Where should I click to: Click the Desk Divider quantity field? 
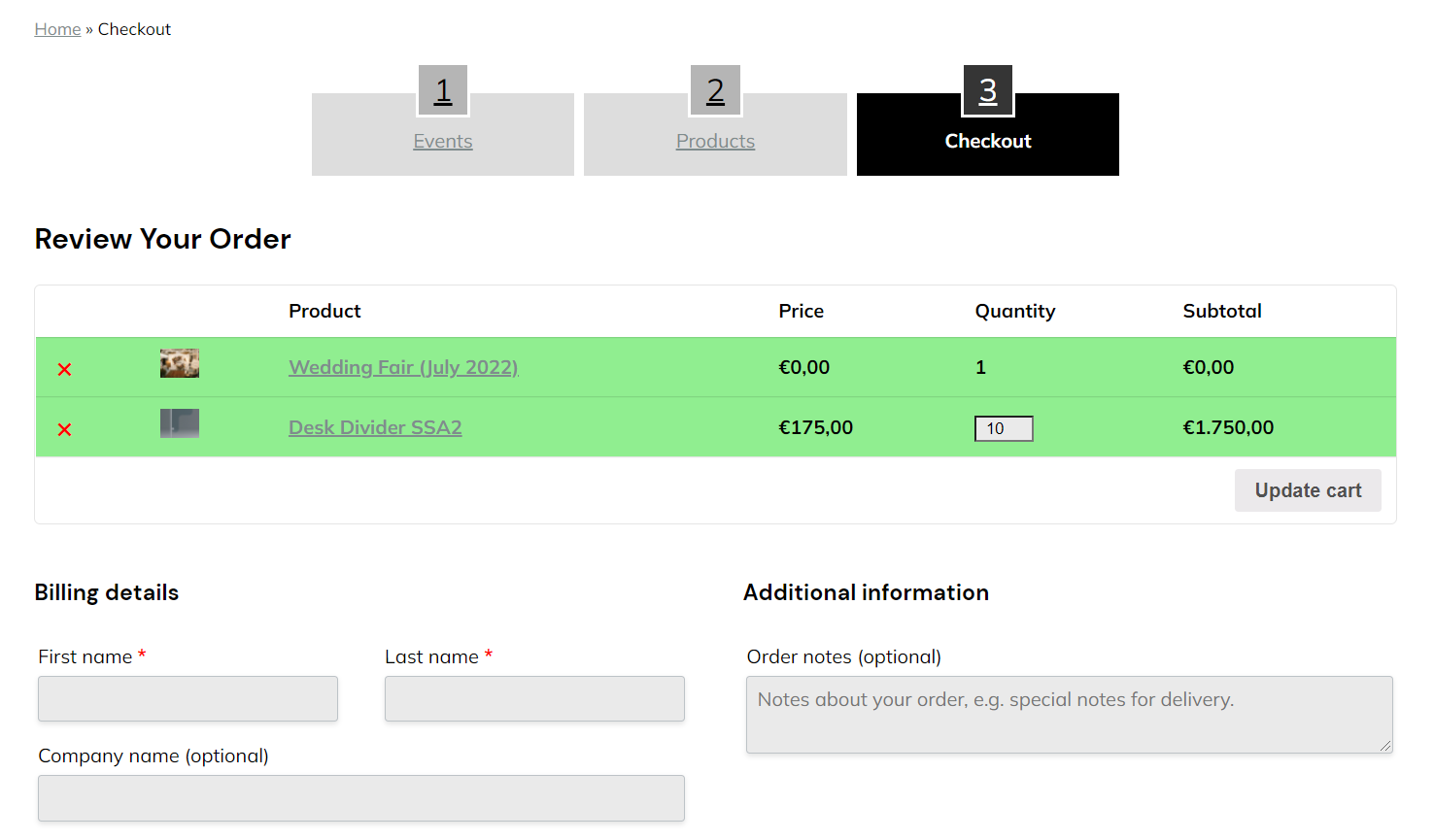1004,428
